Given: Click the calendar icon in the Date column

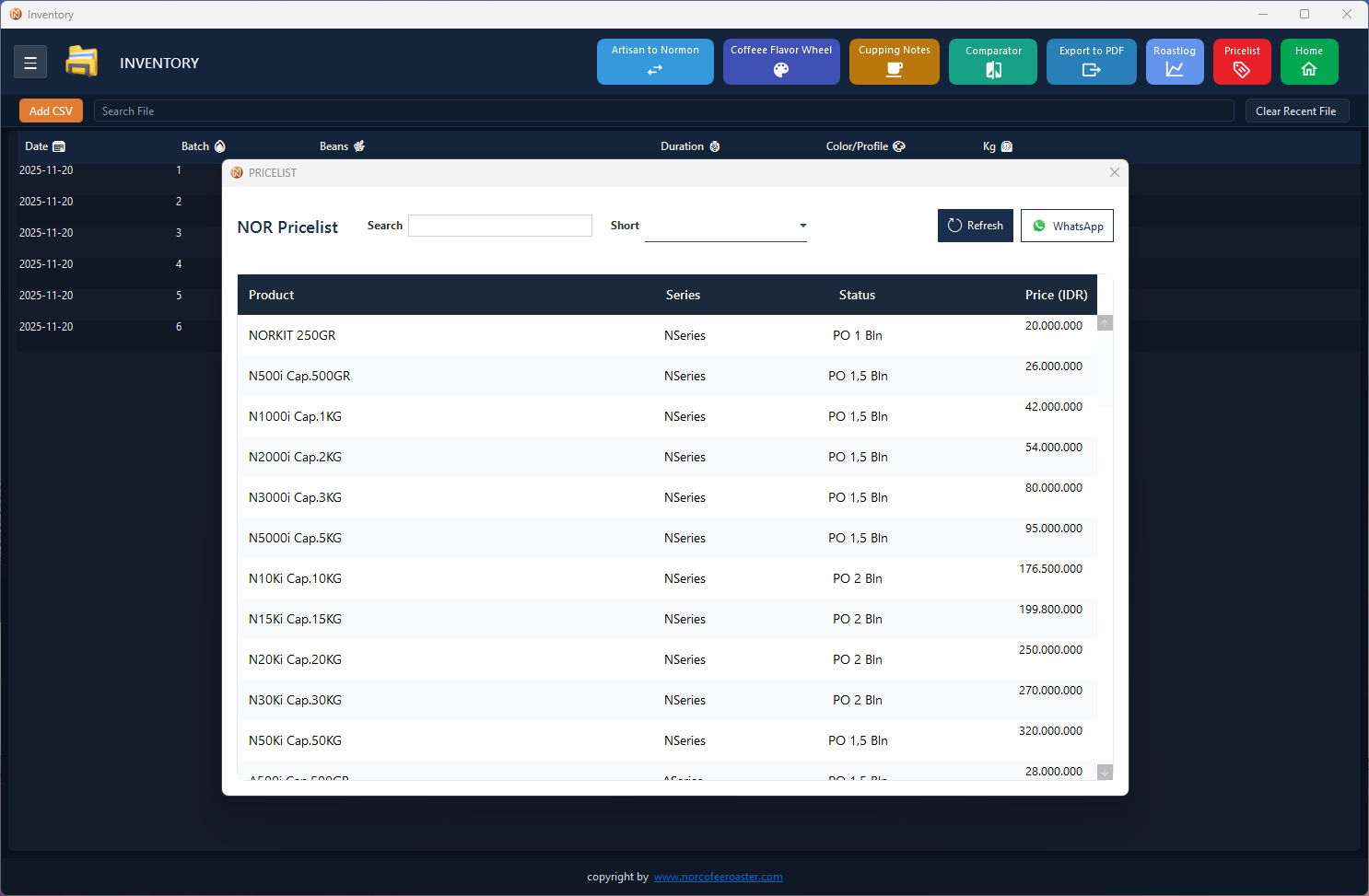Looking at the screenshot, I should point(58,145).
